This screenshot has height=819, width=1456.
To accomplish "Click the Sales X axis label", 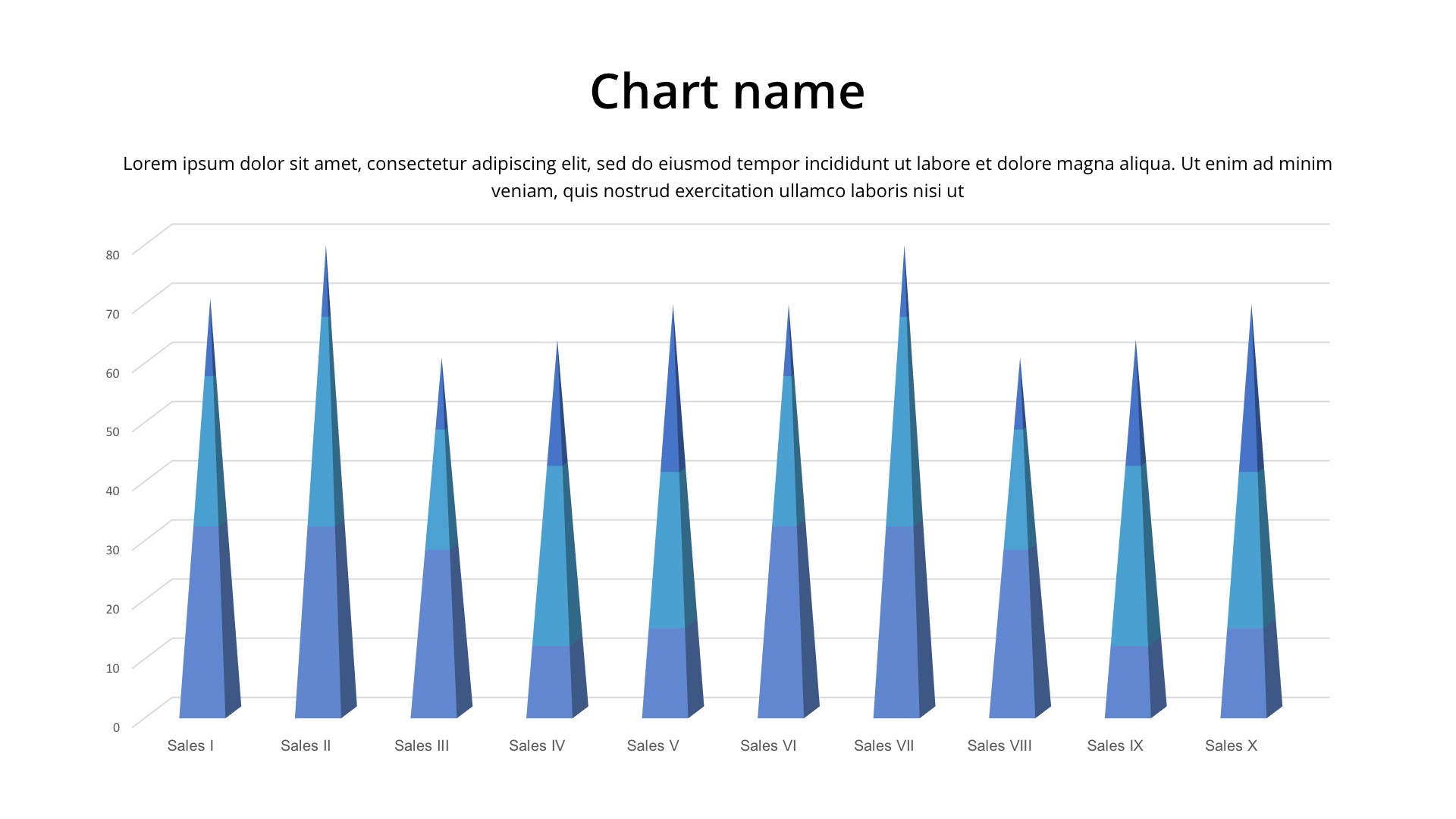I will [1231, 745].
